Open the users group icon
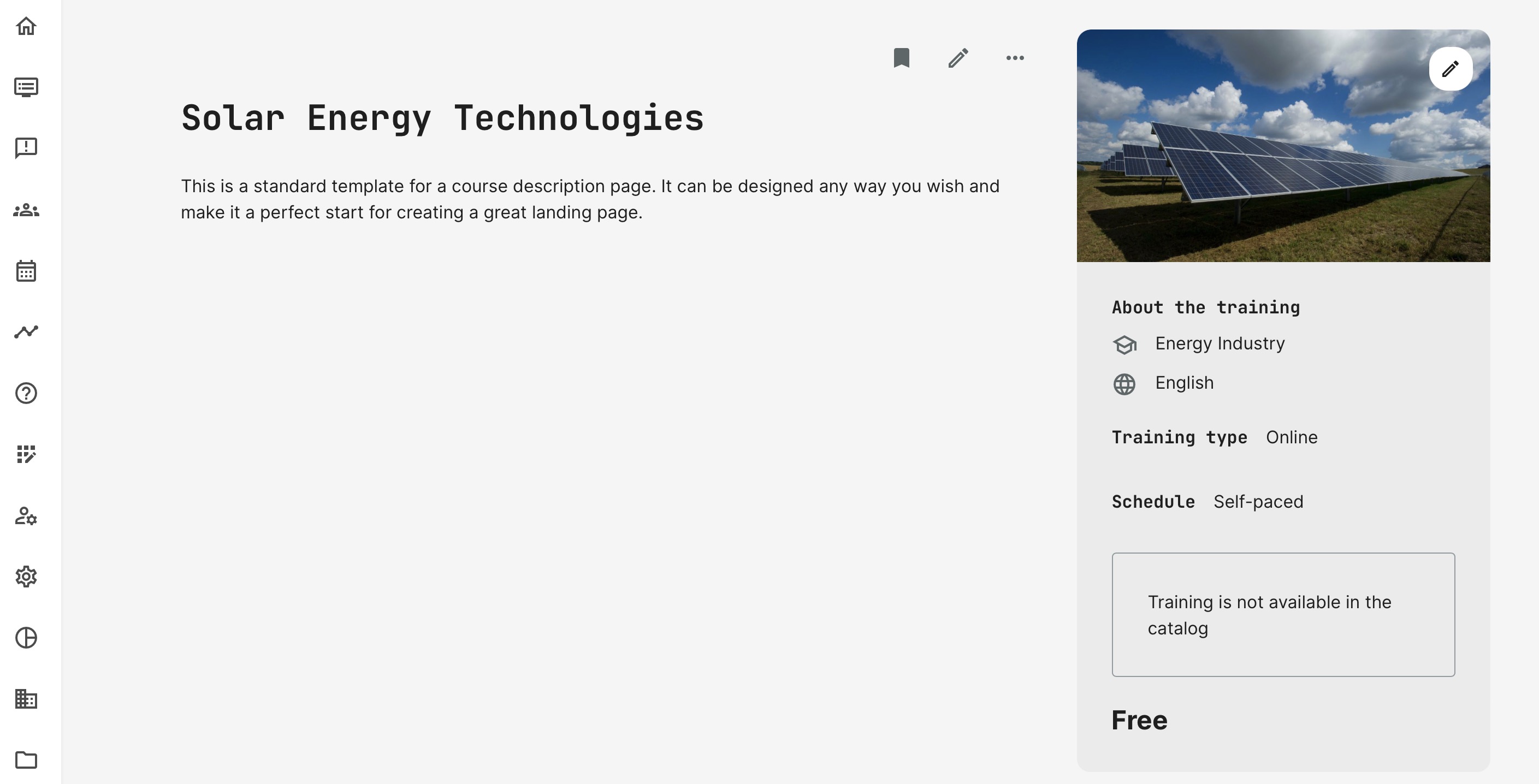 [x=26, y=210]
